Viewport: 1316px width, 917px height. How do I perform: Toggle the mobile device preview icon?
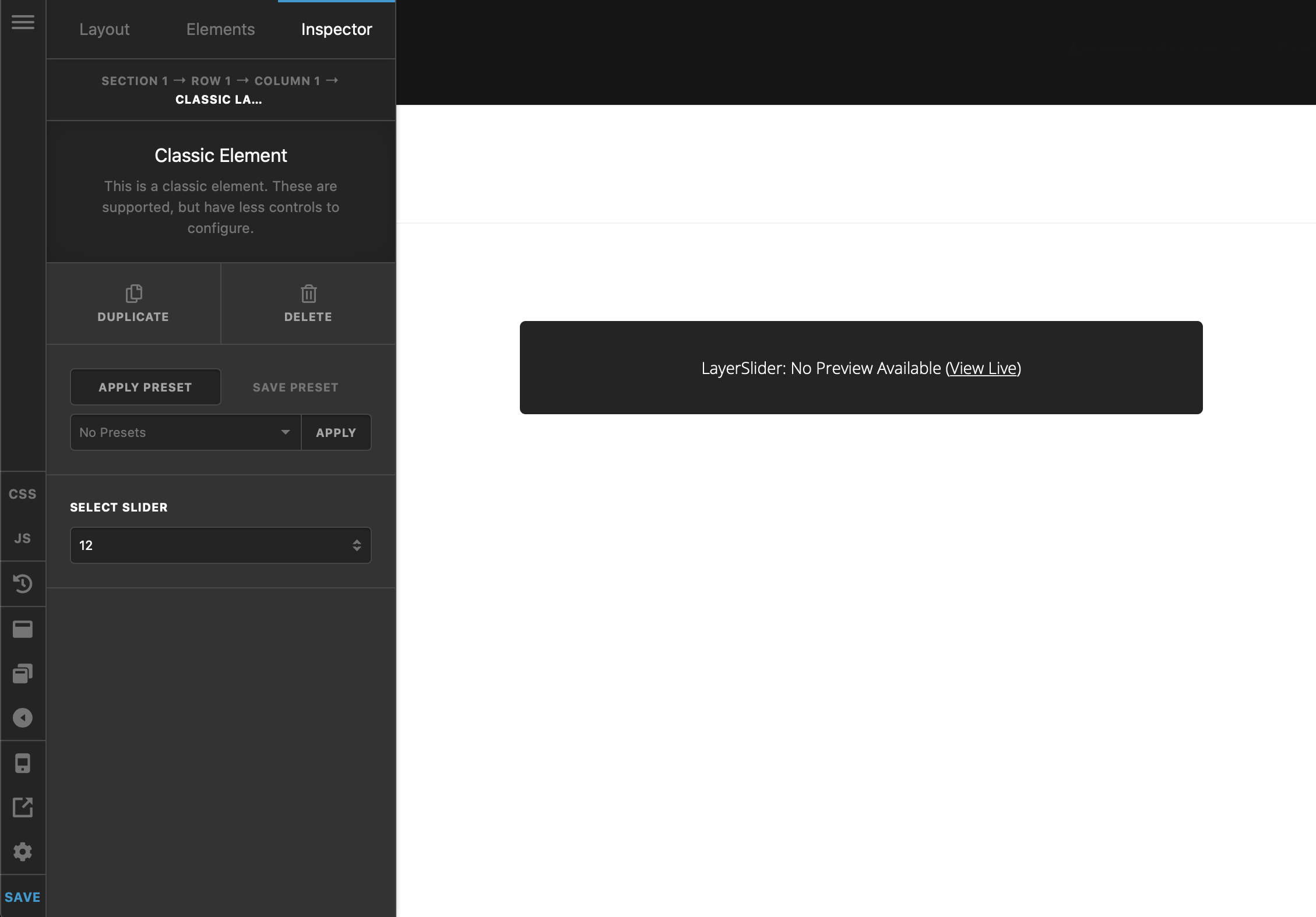[23, 763]
